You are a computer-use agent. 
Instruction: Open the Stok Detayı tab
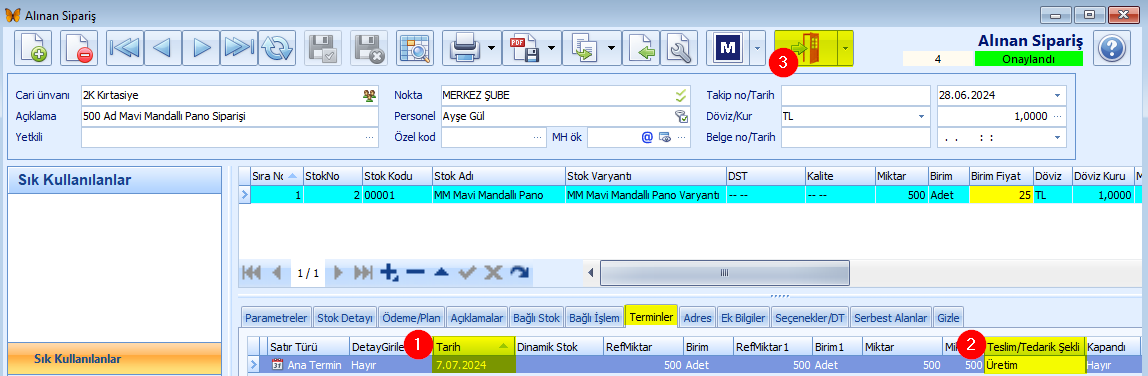point(345,317)
